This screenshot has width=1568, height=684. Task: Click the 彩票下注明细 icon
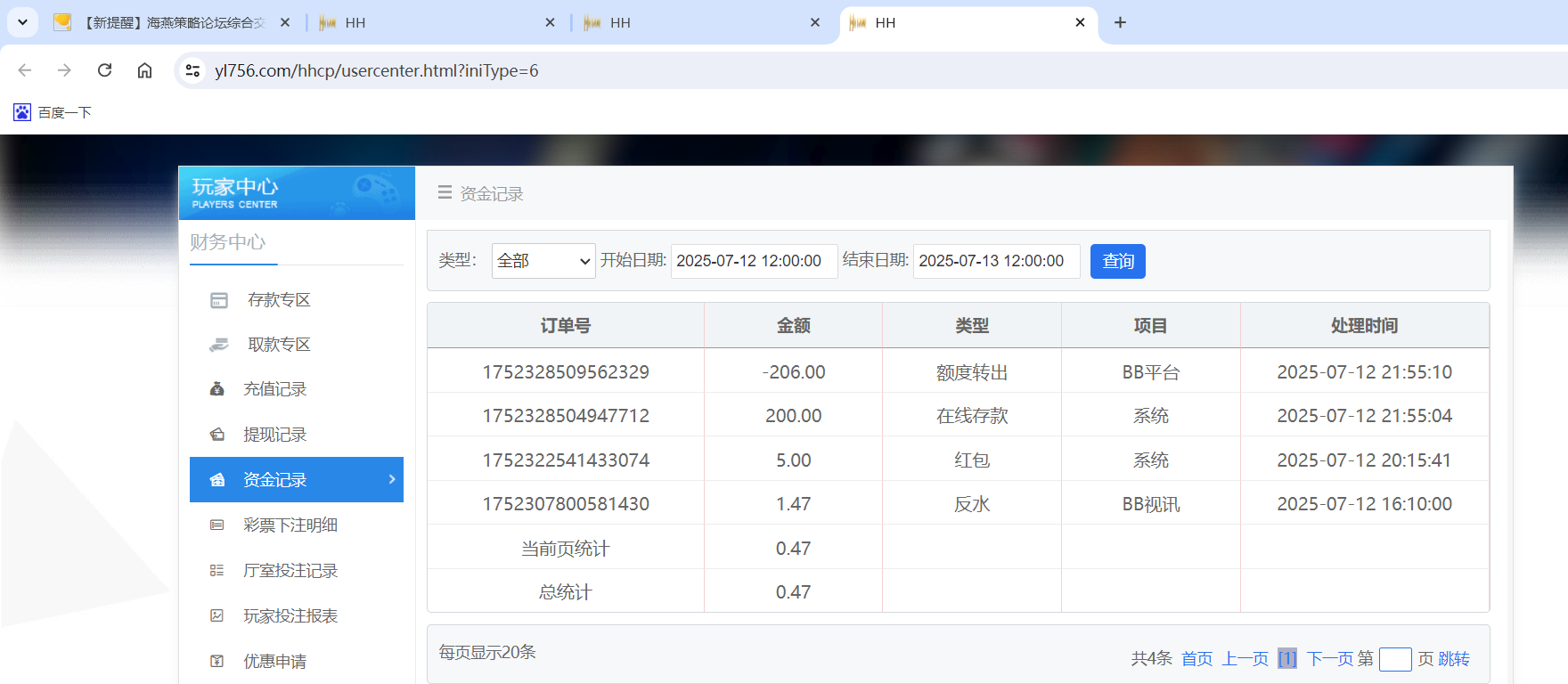coord(216,525)
